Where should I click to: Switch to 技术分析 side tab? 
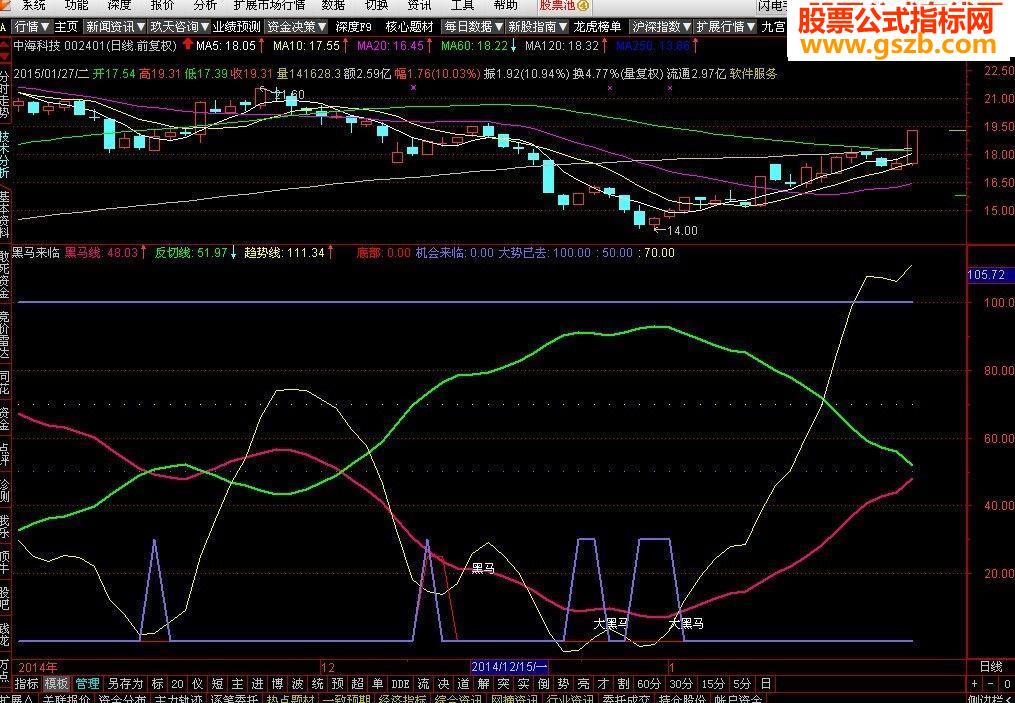5,155
